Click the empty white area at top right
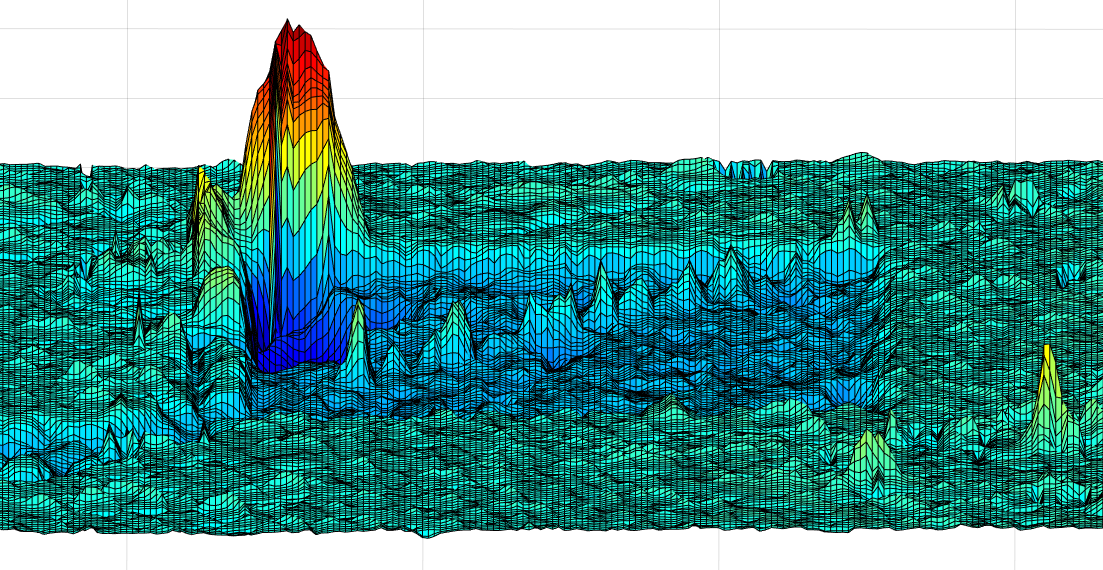Screen dimensions: 1103x570 coord(900,70)
